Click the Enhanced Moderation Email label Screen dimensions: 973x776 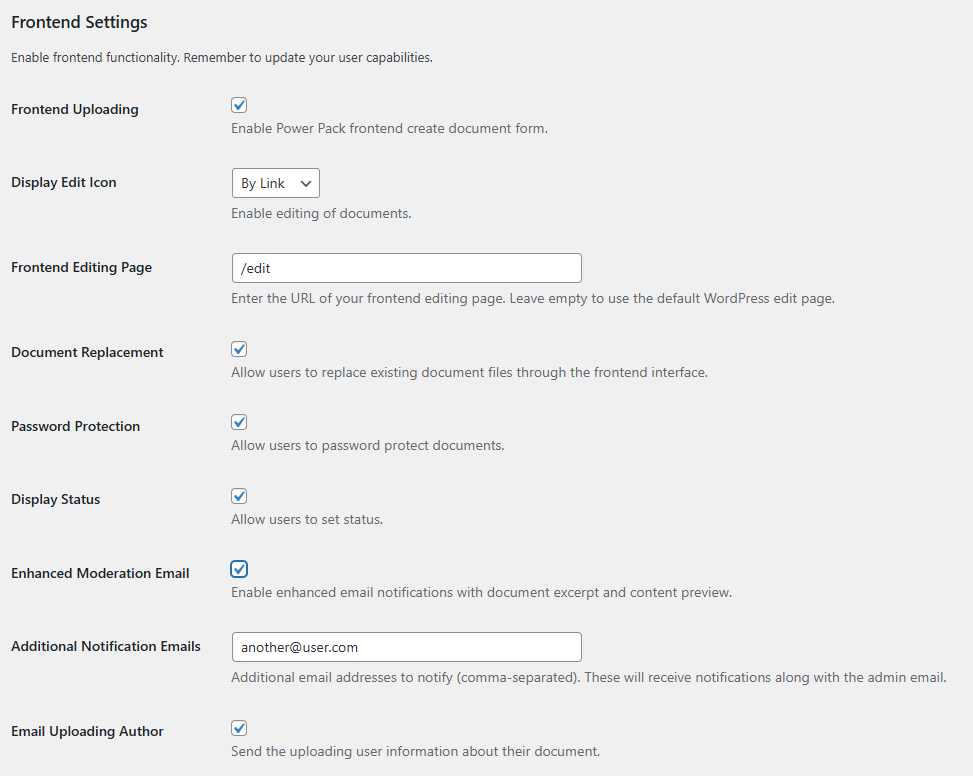(101, 573)
